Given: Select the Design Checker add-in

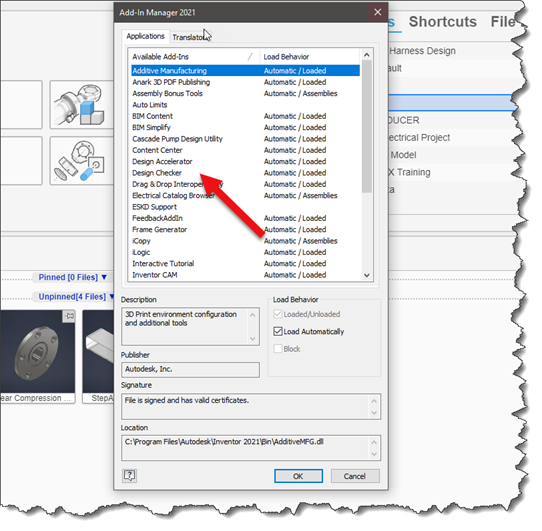Looking at the screenshot, I should pyautogui.click(x=245, y=173).
